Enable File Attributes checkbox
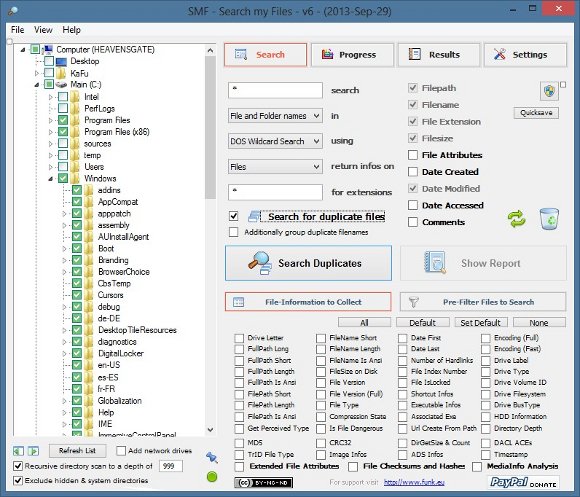The image size is (580, 497). [413, 155]
